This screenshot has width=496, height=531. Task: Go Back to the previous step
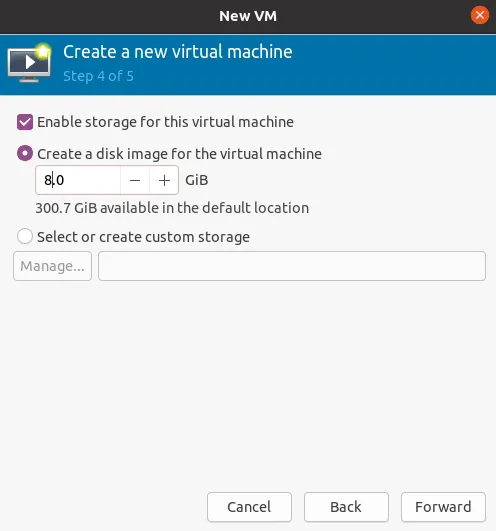[x=346, y=507]
